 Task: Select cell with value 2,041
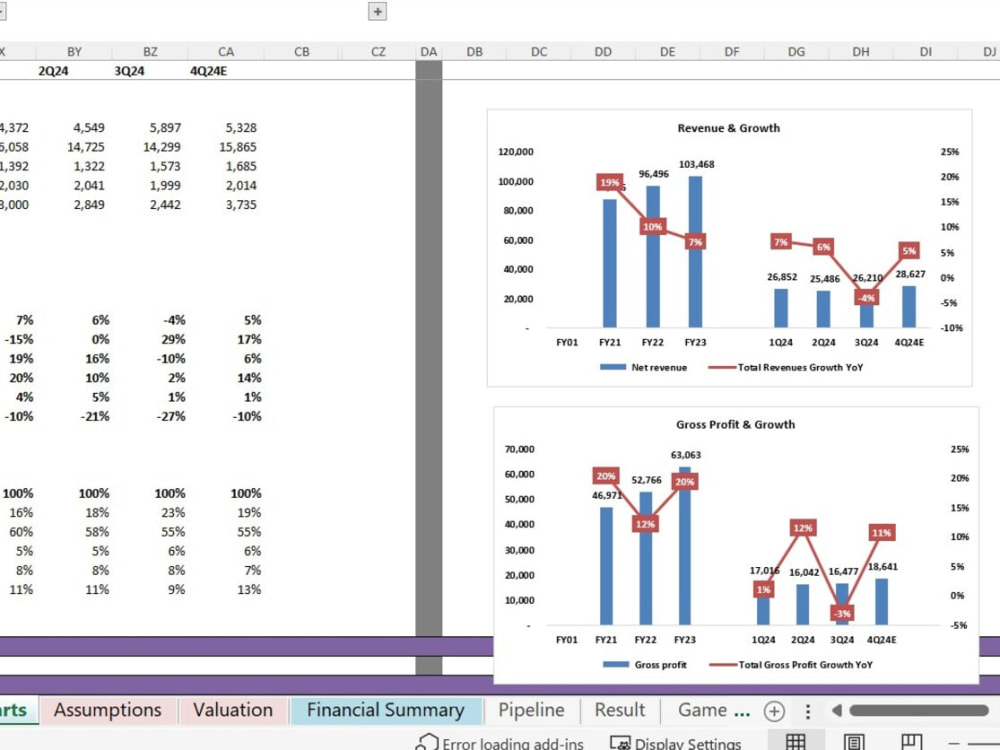(x=74, y=185)
